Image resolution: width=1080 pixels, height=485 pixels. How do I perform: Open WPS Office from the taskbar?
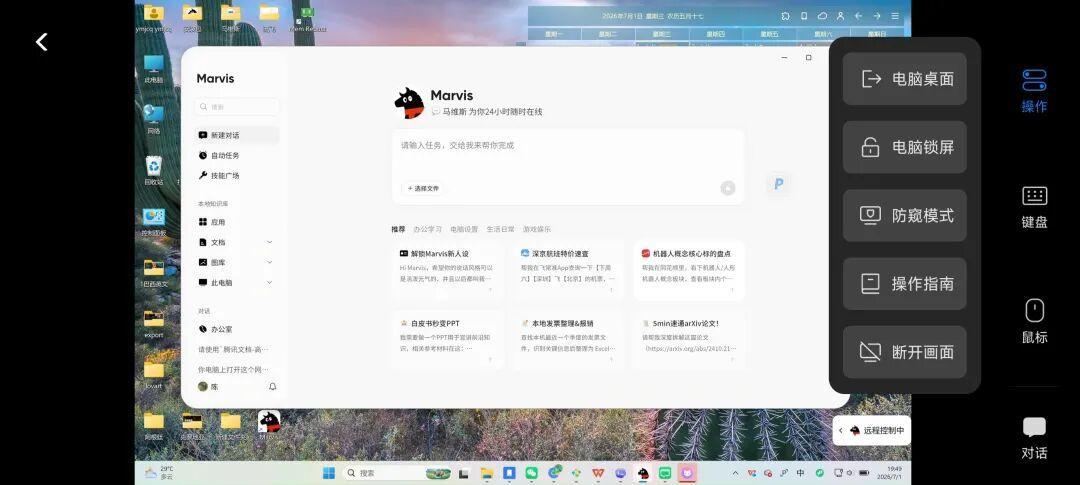(x=599, y=473)
